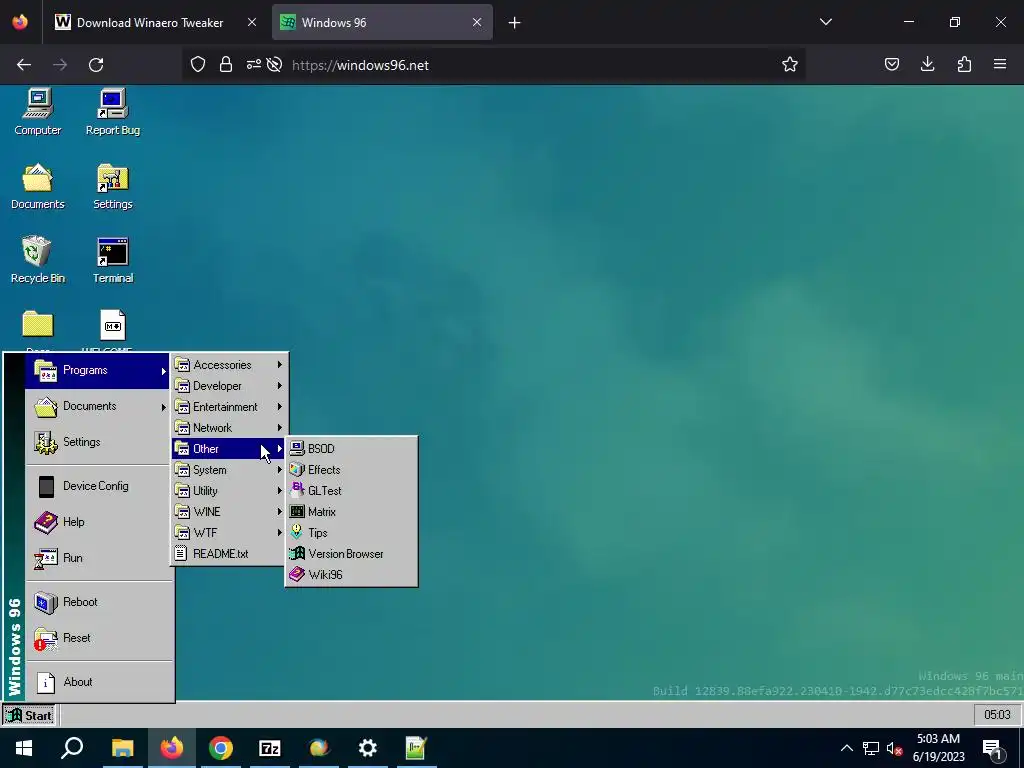Open Wiki96 from the Other submenu
This screenshot has width=1024, height=768.
point(351,575)
